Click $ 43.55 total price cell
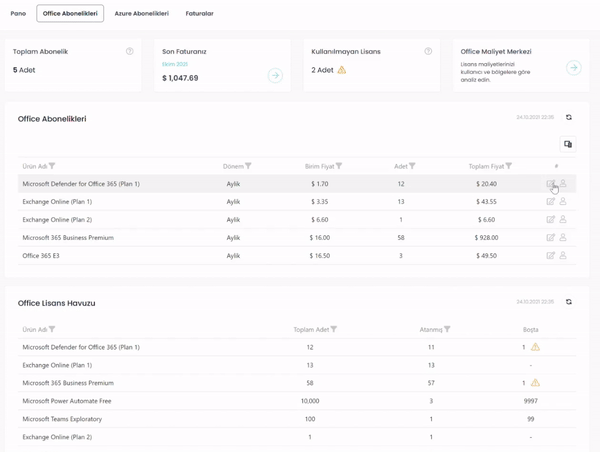This screenshot has height=452, width=600. point(486,202)
